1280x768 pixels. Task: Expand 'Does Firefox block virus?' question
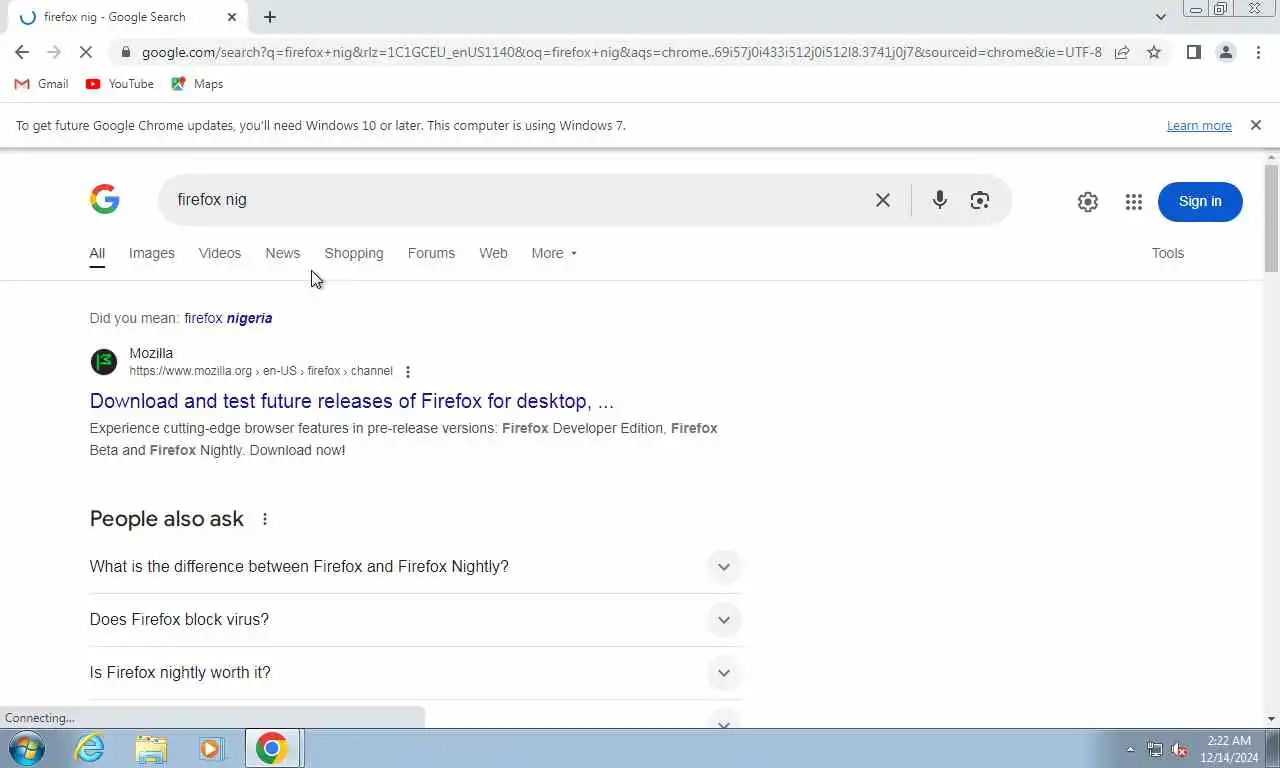(415, 620)
